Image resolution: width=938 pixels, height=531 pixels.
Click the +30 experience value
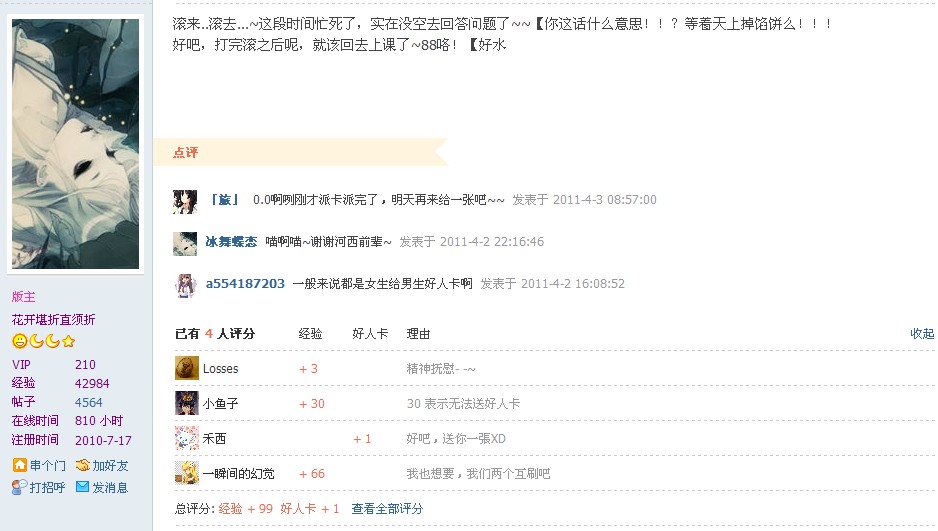312,404
